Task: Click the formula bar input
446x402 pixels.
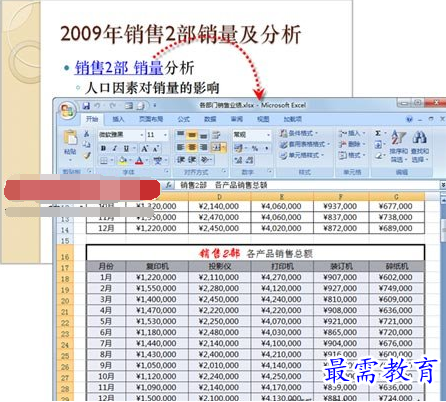Action: point(308,185)
